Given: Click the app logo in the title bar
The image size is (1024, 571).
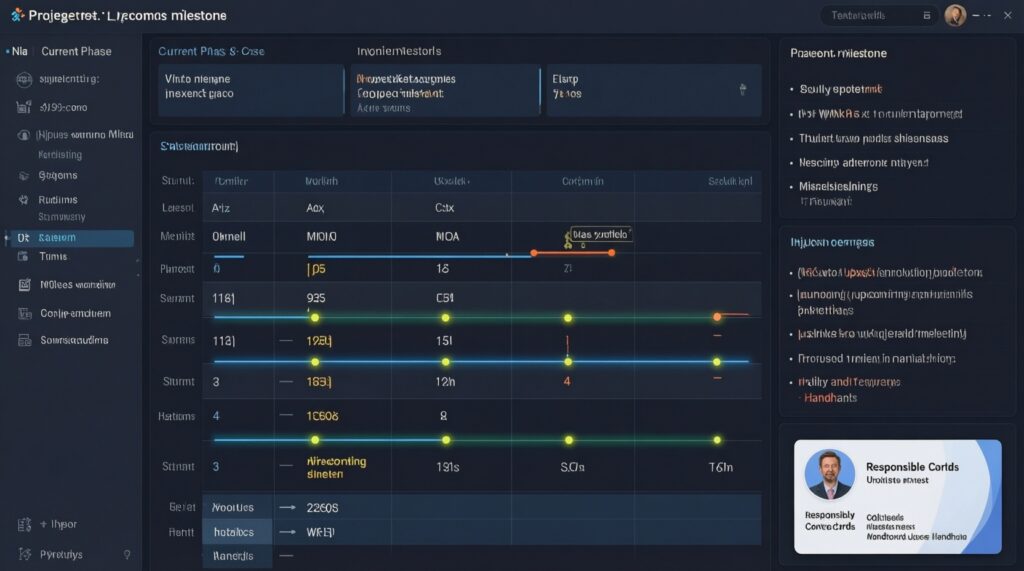Looking at the screenshot, I should (17, 16).
